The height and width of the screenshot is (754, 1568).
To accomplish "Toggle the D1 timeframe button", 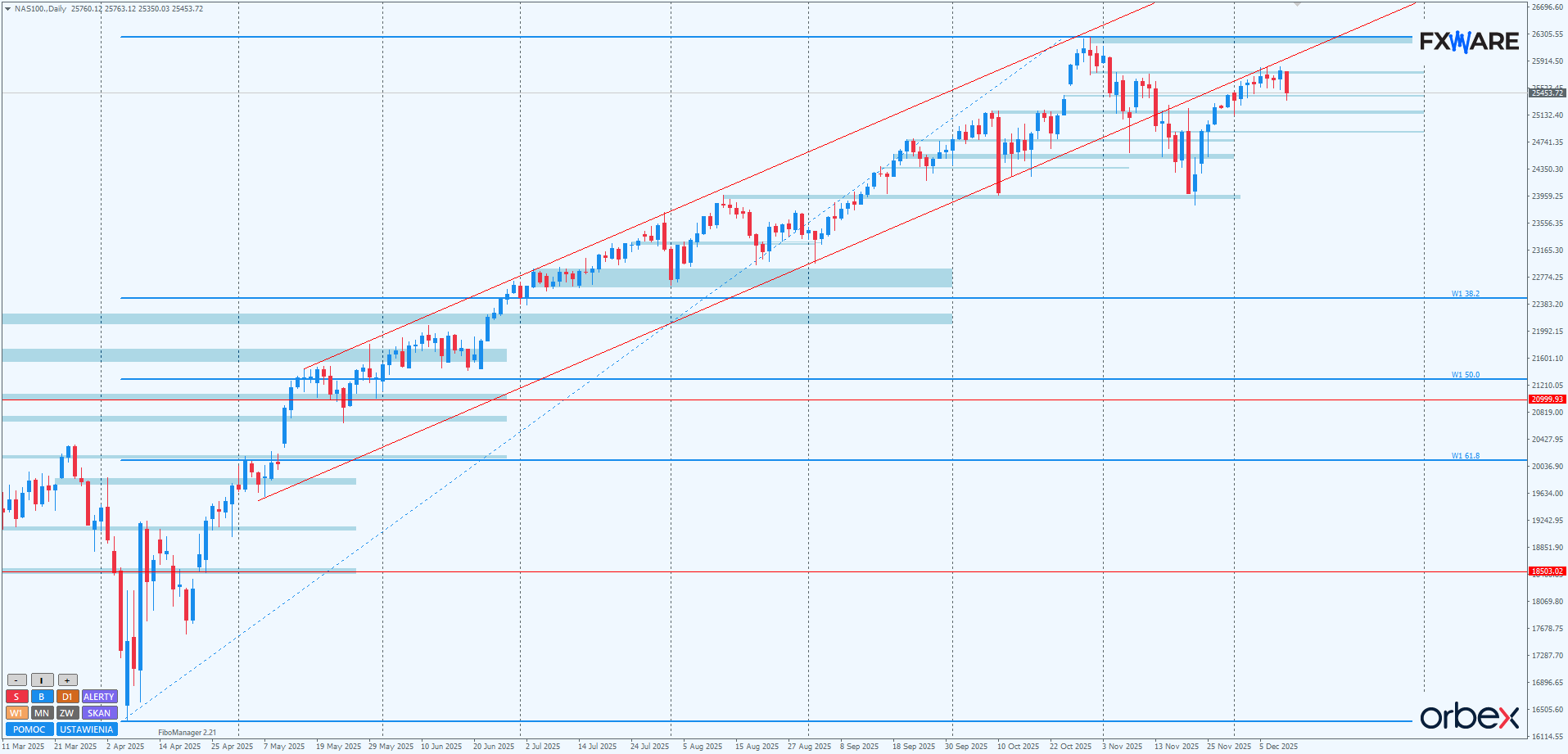I will coord(67,697).
